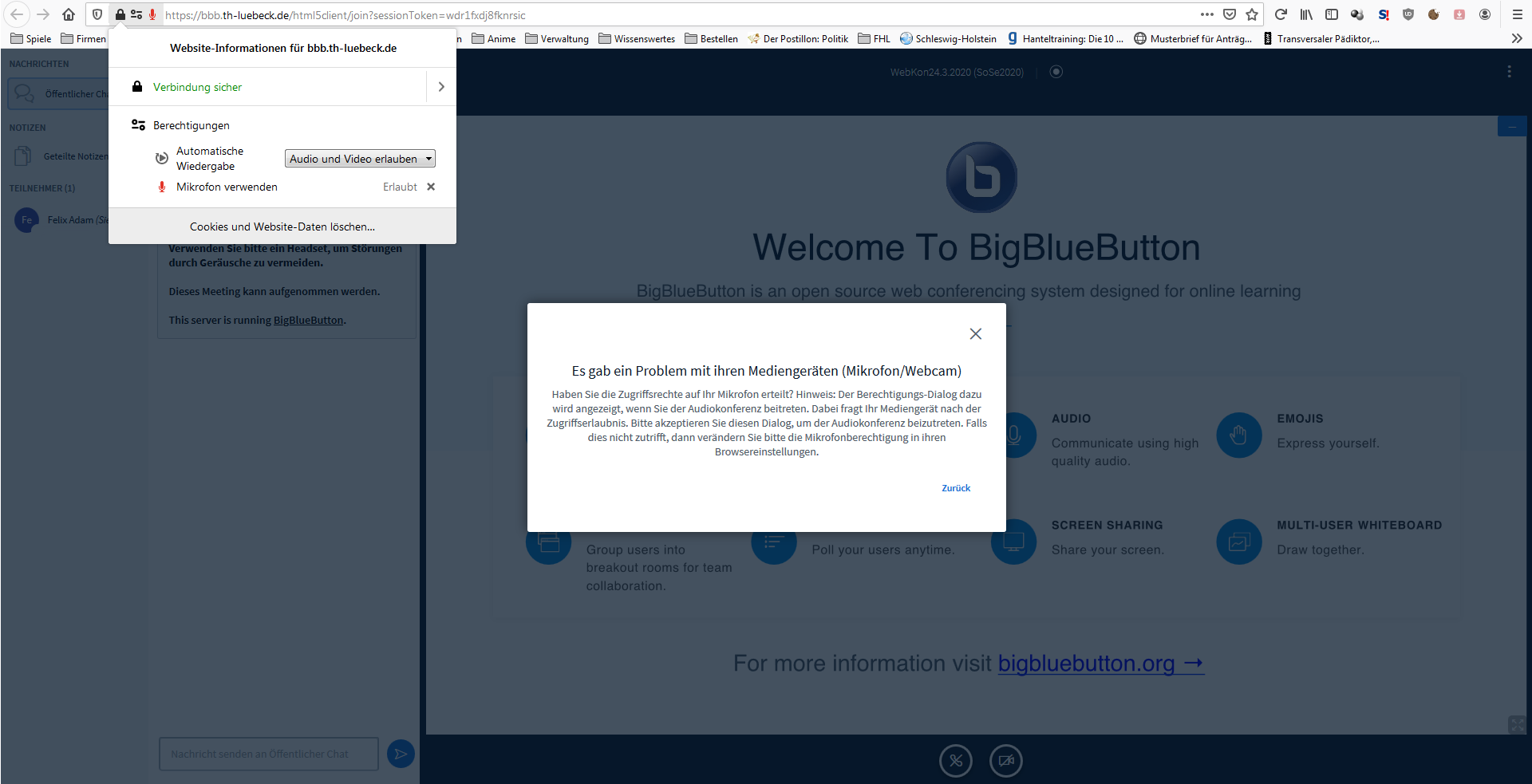Click the public chat message input field

[x=269, y=754]
